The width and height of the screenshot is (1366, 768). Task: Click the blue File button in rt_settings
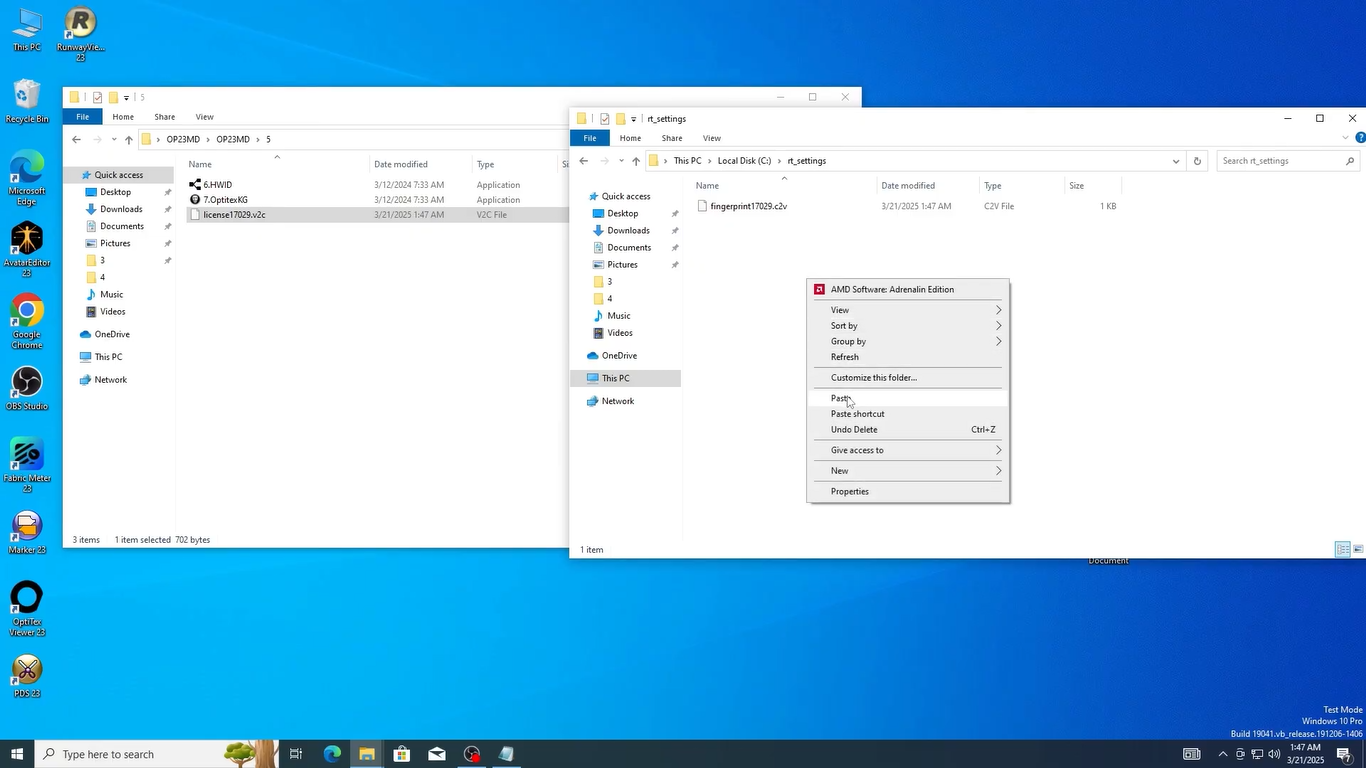(x=590, y=138)
